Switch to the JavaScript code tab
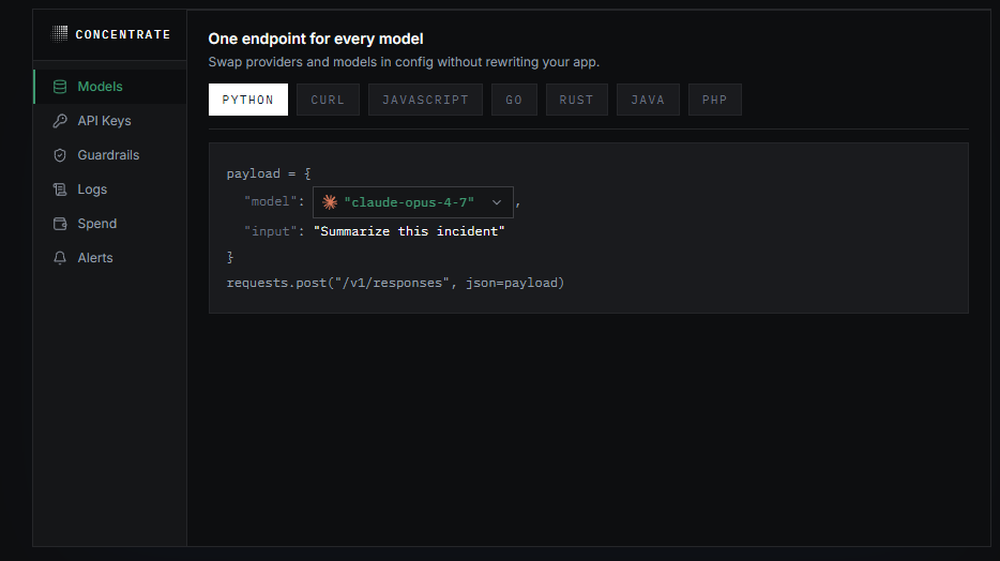Image resolution: width=1000 pixels, height=561 pixels. [425, 99]
